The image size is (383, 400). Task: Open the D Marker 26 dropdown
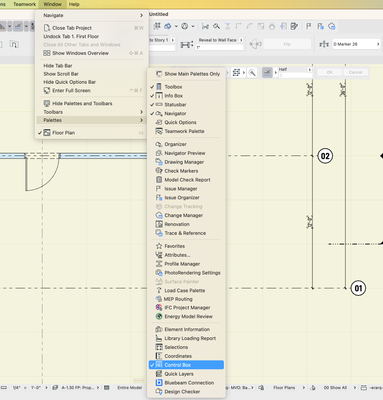coord(356,44)
